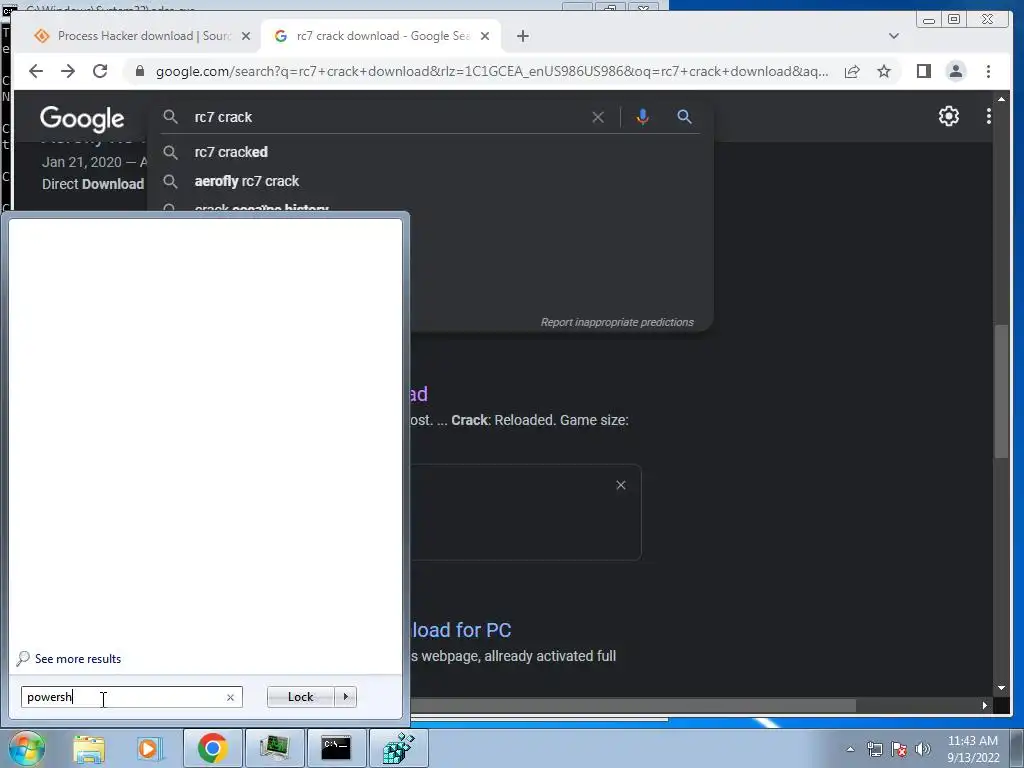Open the Action Center flag icon
1024x768 pixels.
tap(899, 749)
